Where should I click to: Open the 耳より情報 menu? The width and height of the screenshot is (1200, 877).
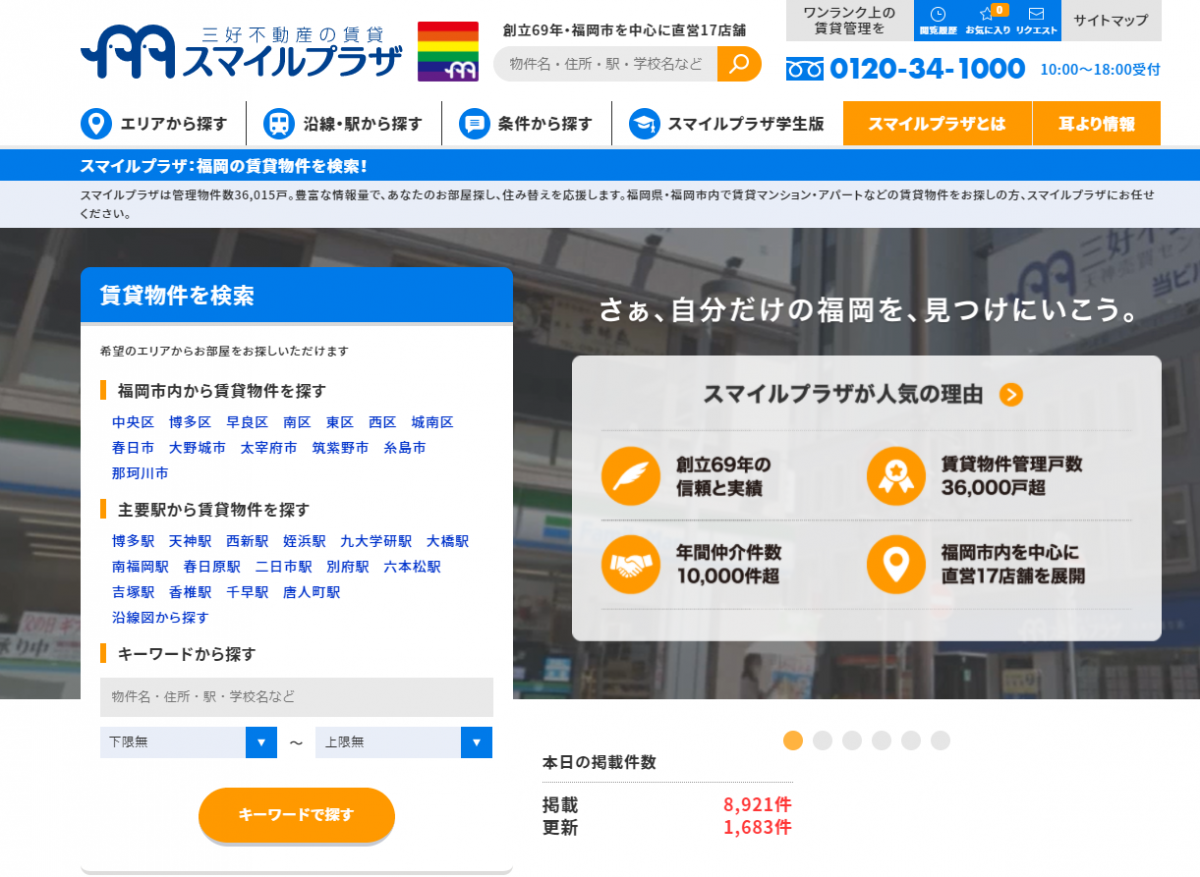click(1097, 124)
